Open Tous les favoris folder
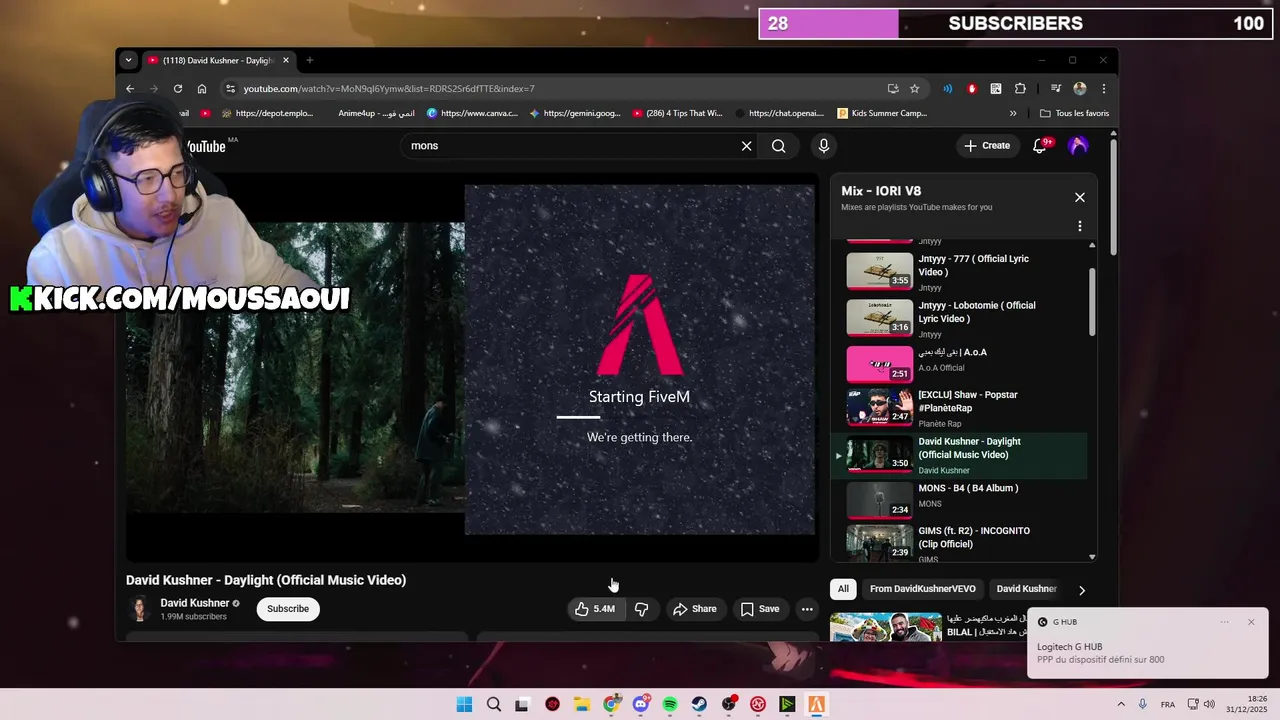The width and height of the screenshot is (1280, 720). (1074, 113)
